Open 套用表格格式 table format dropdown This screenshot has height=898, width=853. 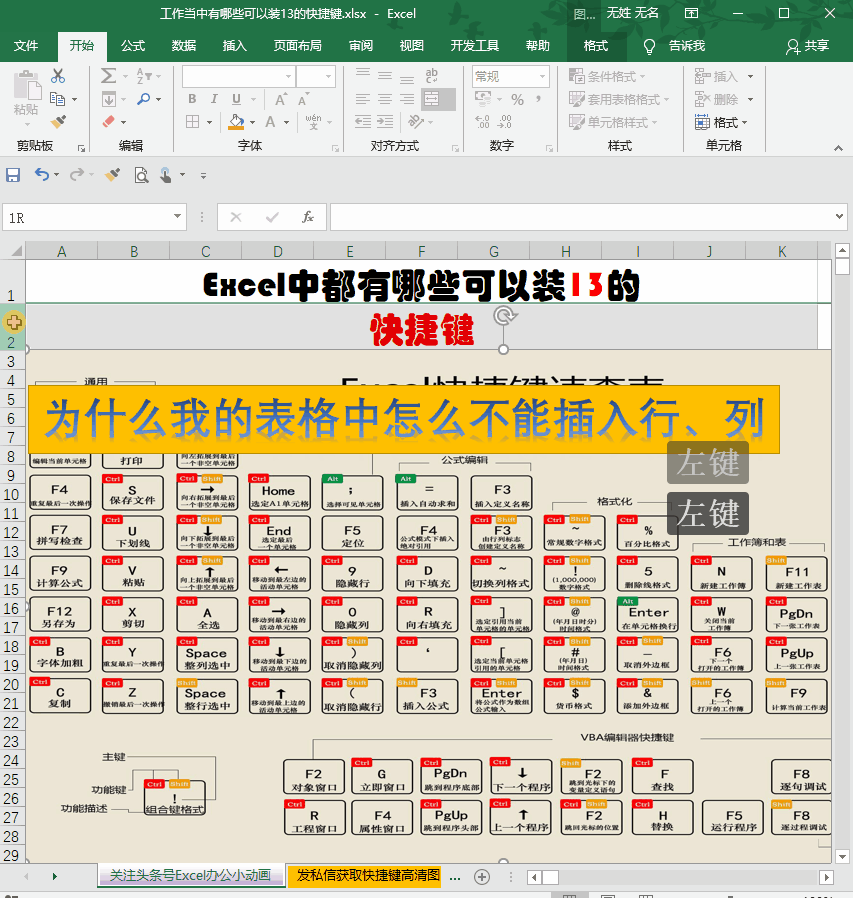[618, 99]
